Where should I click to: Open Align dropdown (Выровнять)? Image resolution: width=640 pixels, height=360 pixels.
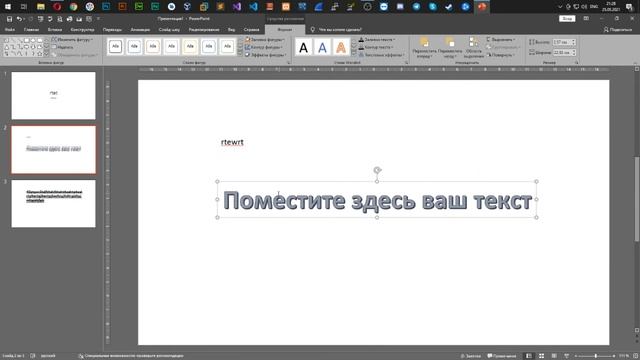click(x=500, y=40)
